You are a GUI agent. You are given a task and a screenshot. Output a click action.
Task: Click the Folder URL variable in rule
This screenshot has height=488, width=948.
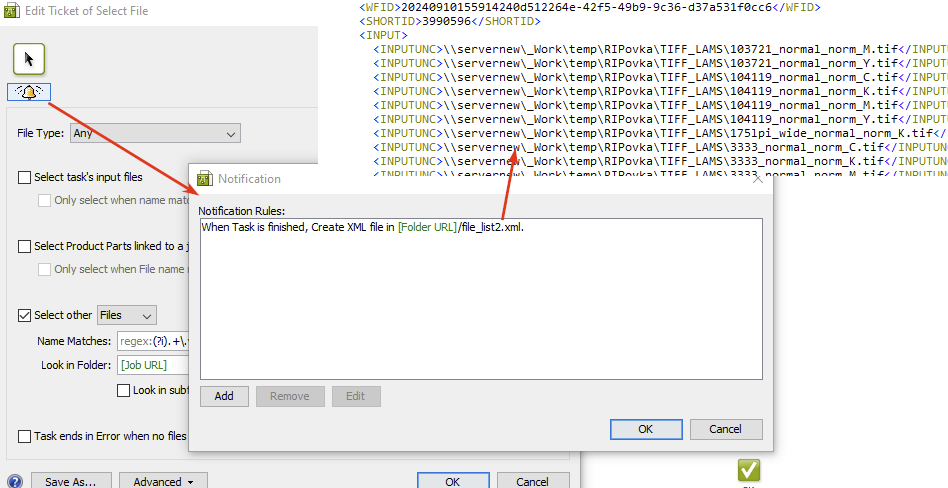tap(427, 227)
